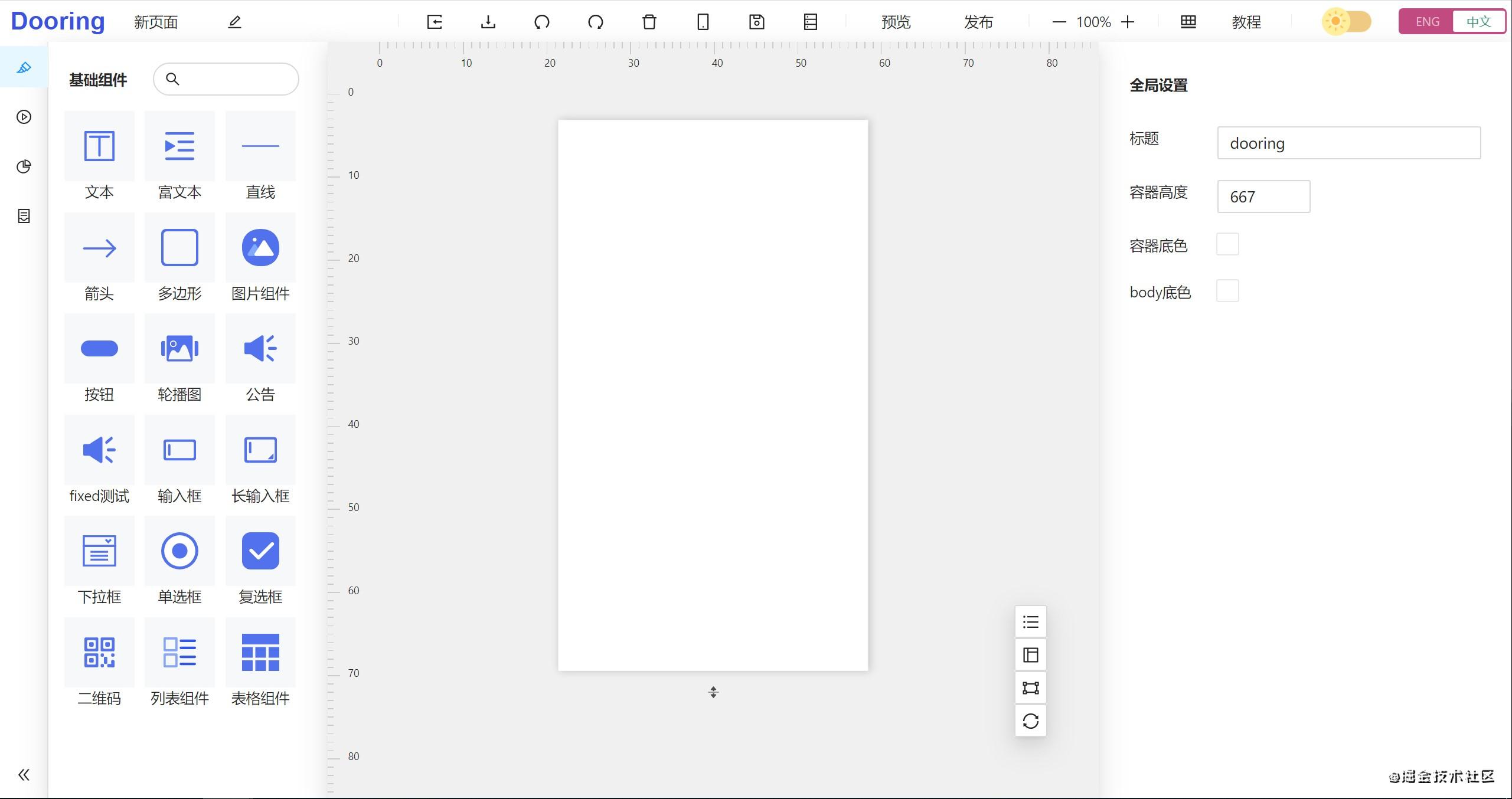Redo the last action

(x=596, y=22)
